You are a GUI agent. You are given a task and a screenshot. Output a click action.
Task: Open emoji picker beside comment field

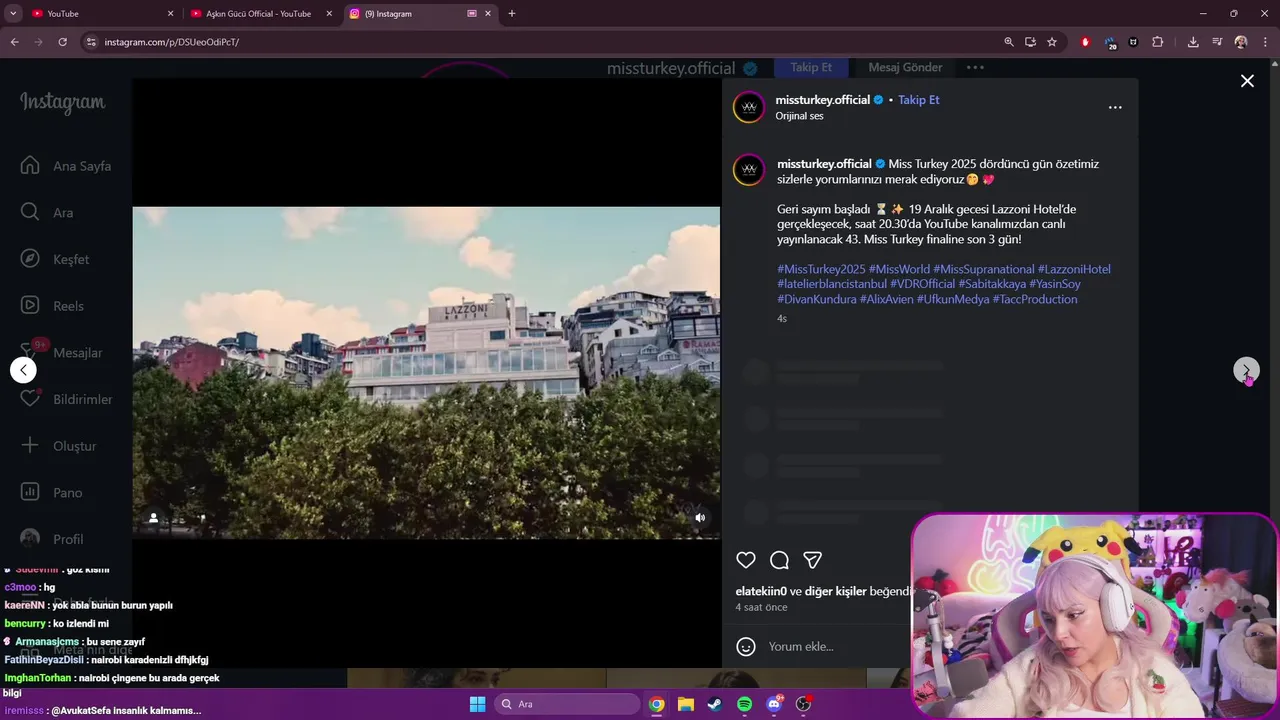point(746,646)
